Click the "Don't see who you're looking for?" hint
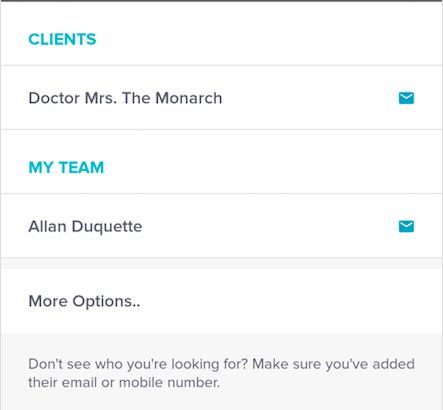The width and height of the screenshot is (443, 410). pos(138,364)
